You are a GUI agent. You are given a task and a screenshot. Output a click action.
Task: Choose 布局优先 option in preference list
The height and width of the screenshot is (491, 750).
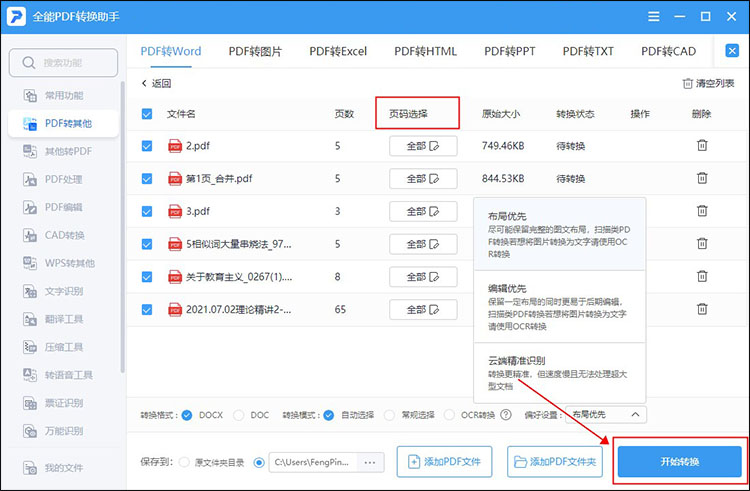tap(560, 234)
